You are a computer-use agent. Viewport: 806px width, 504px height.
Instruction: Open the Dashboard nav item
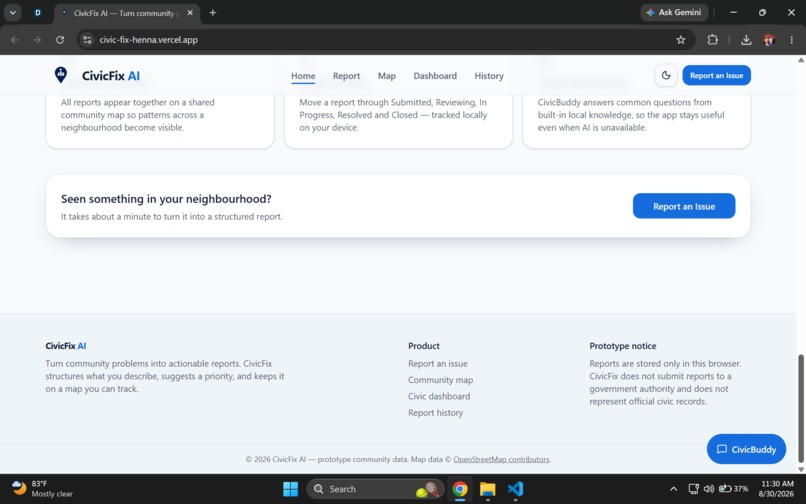click(435, 76)
